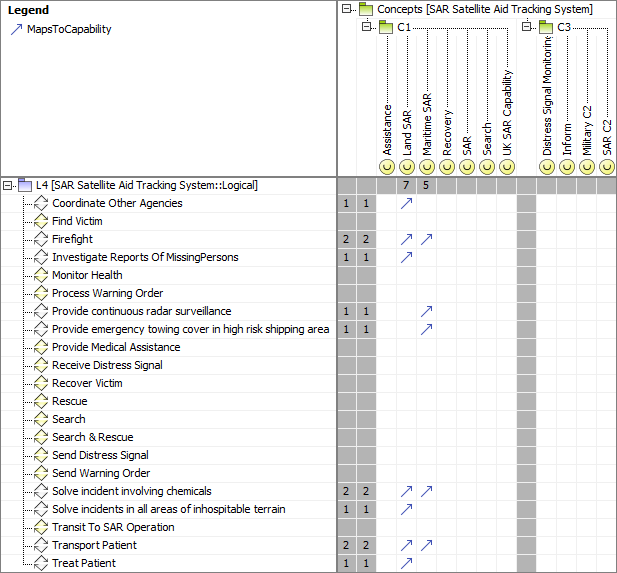The width and height of the screenshot is (617, 573).
Task: Select the Receive Distress Signal row
Action: click(168, 365)
